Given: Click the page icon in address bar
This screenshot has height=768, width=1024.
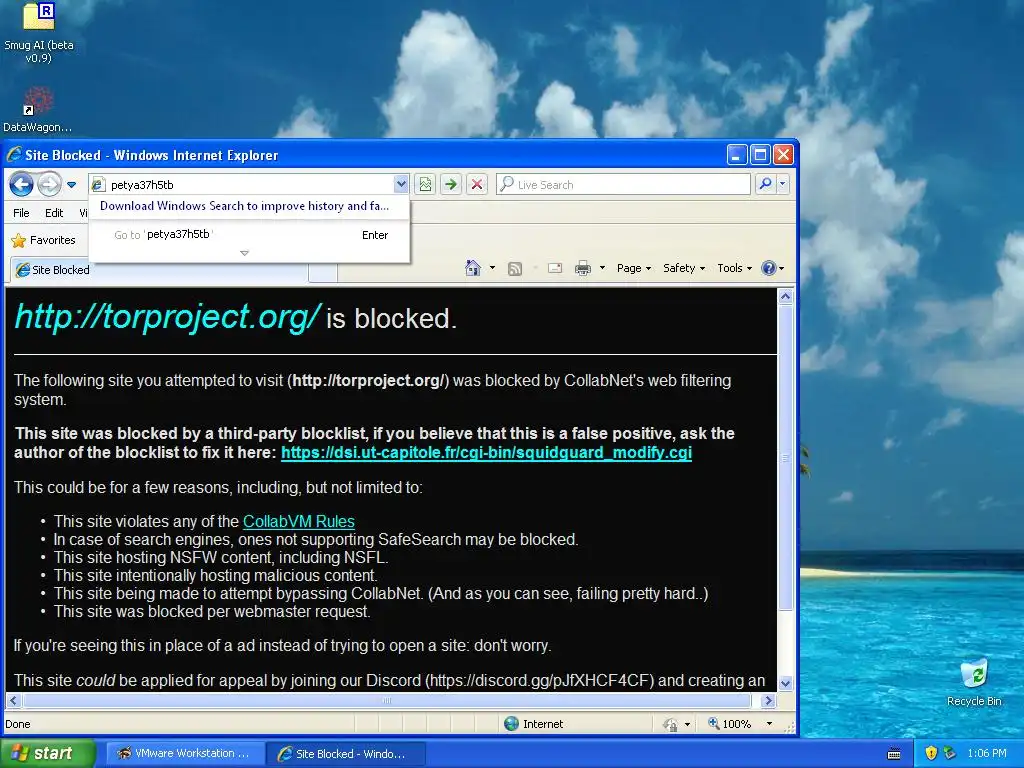Looking at the screenshot, I should 98,185.
